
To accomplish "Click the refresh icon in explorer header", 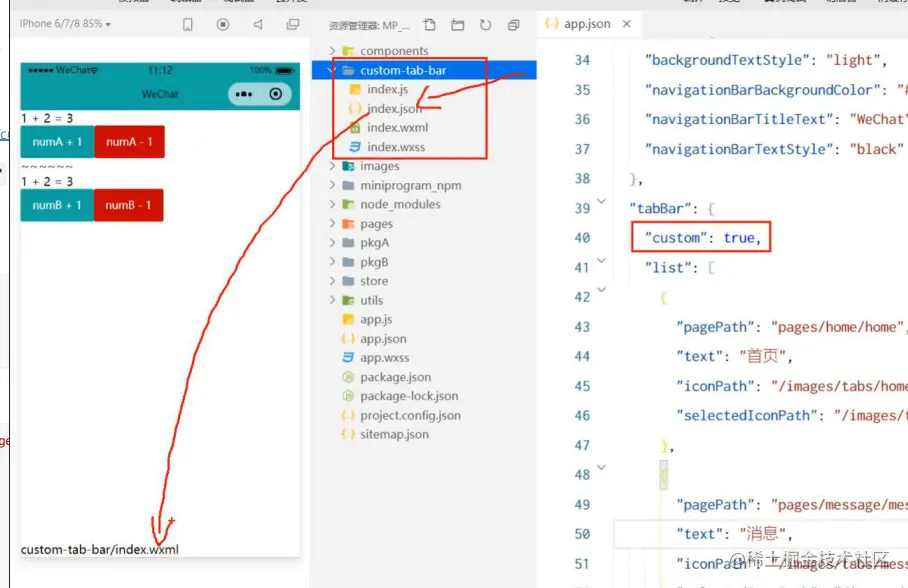I will (x=485, y=25).
